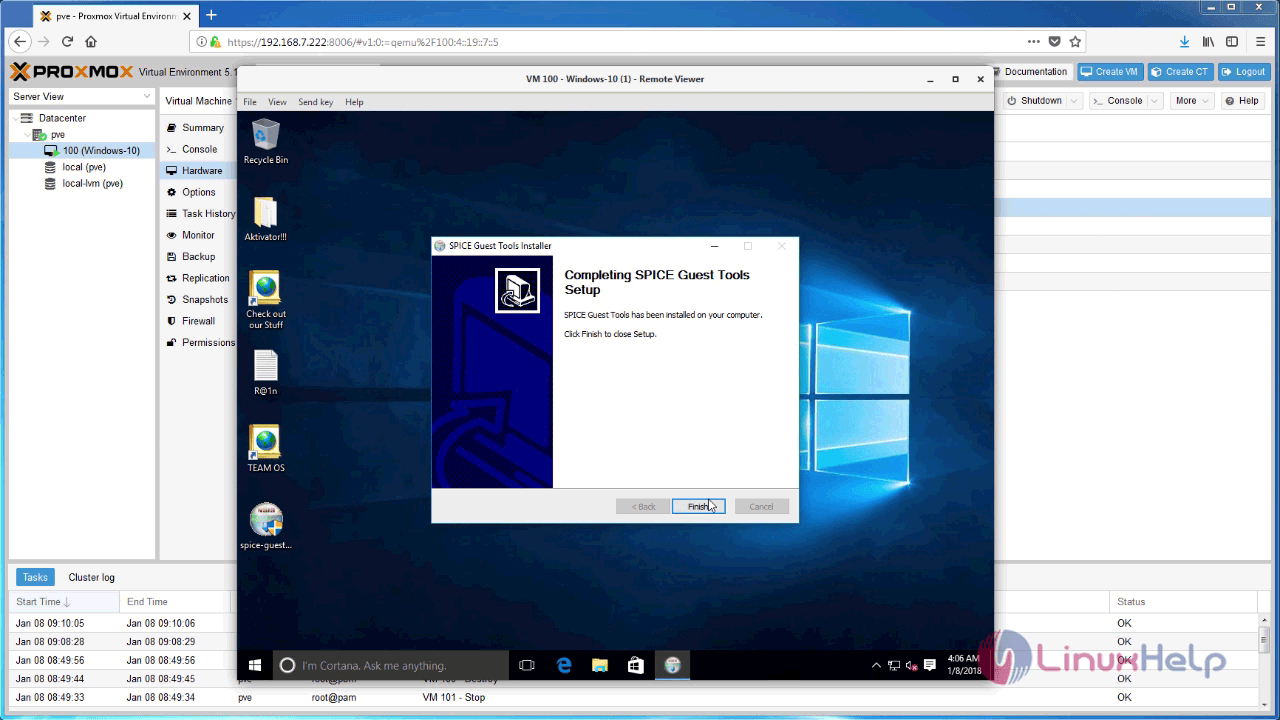The width and height of the screenshot is (1280, 720).
Task: Open the Firefox downloads panel
Action: coord(1185,42)
